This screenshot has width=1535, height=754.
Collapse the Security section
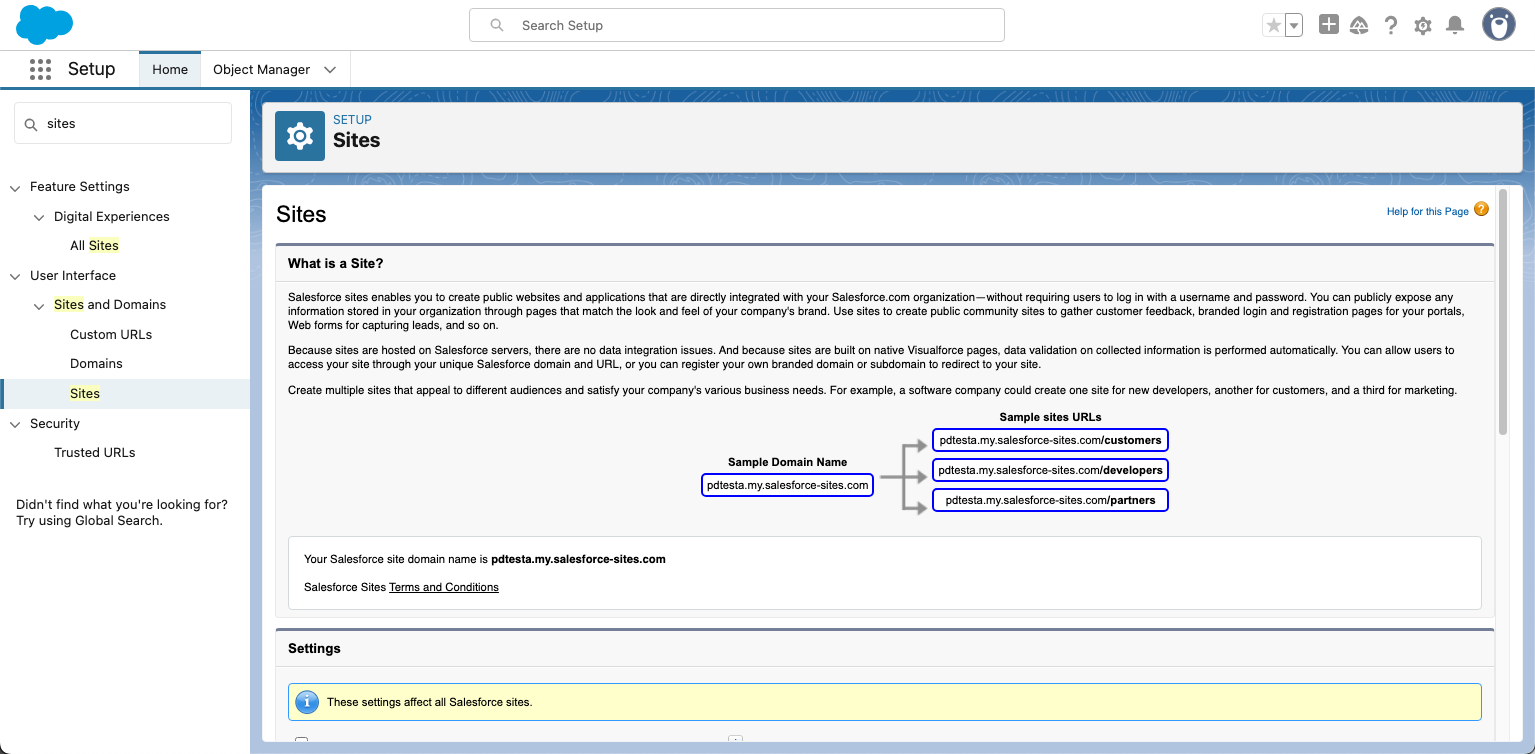15,424
